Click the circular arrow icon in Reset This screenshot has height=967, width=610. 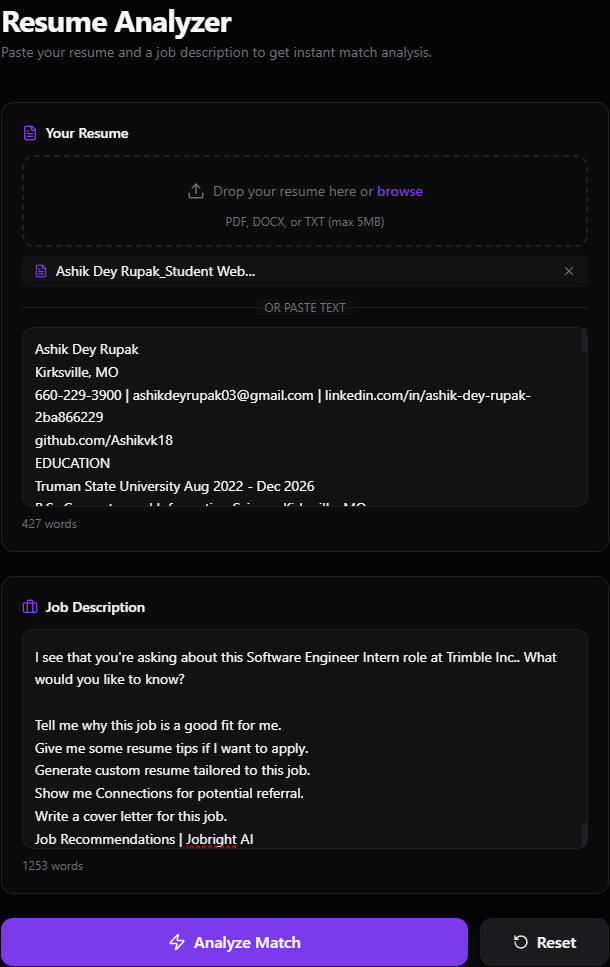tap(521, 942)
